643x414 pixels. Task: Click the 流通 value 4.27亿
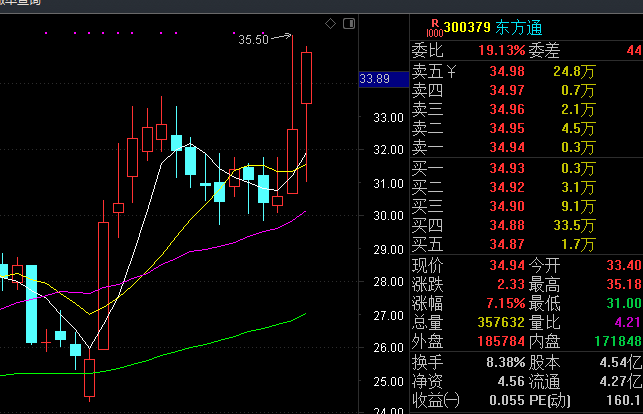620,381
